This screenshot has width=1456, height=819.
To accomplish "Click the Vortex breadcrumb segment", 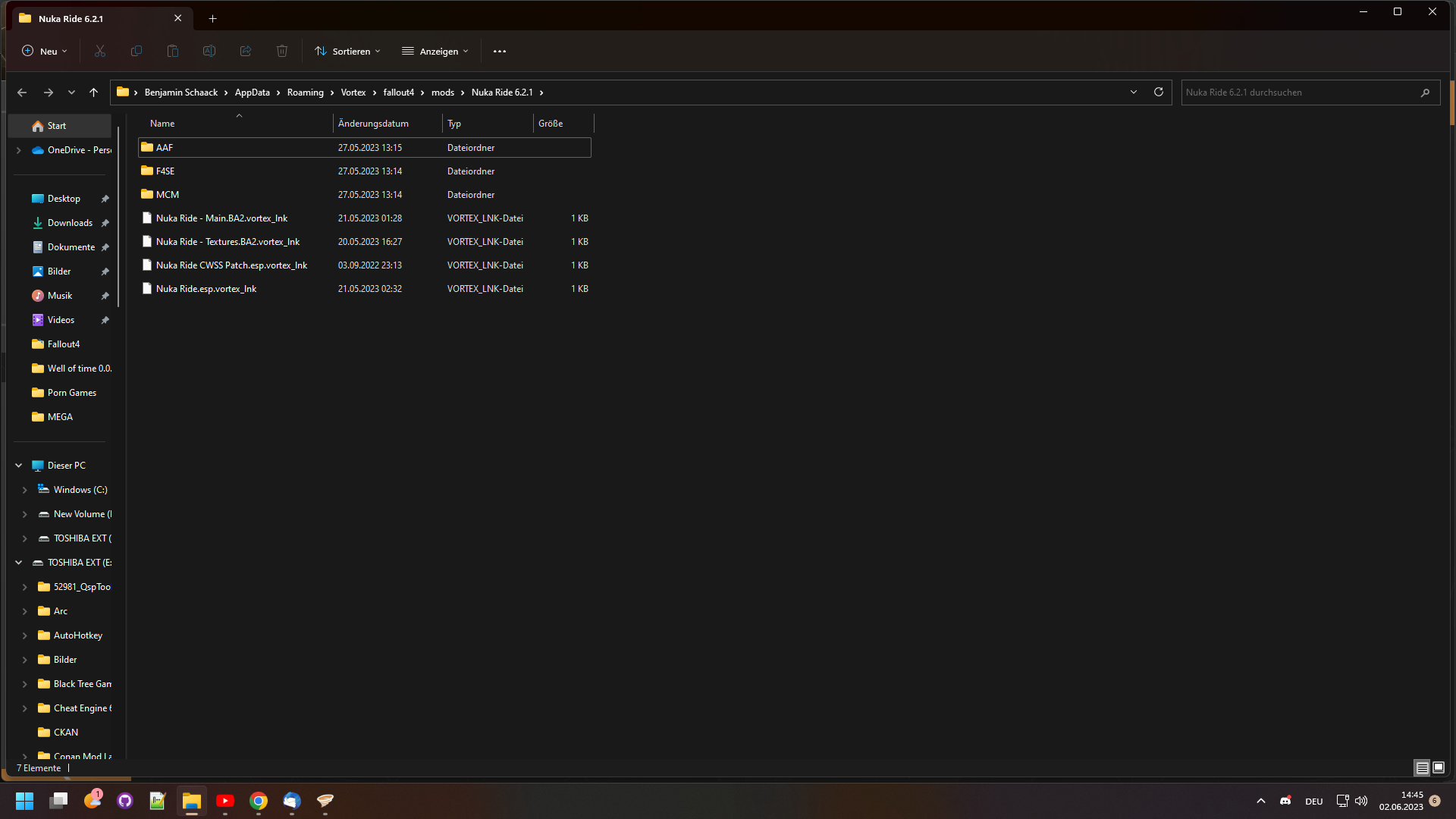I will [x=353, y=93].
